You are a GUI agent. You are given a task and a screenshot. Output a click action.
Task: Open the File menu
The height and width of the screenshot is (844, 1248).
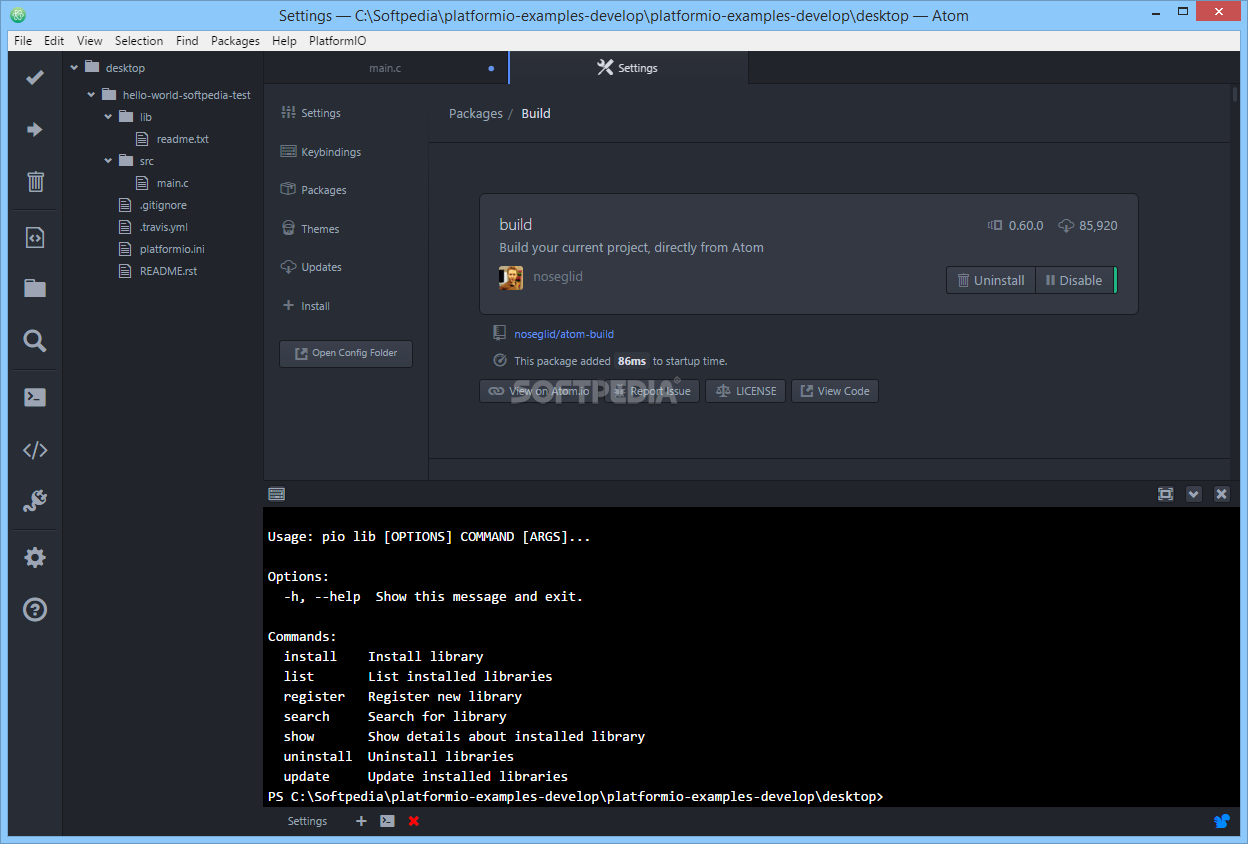click(x=23, y=41)
